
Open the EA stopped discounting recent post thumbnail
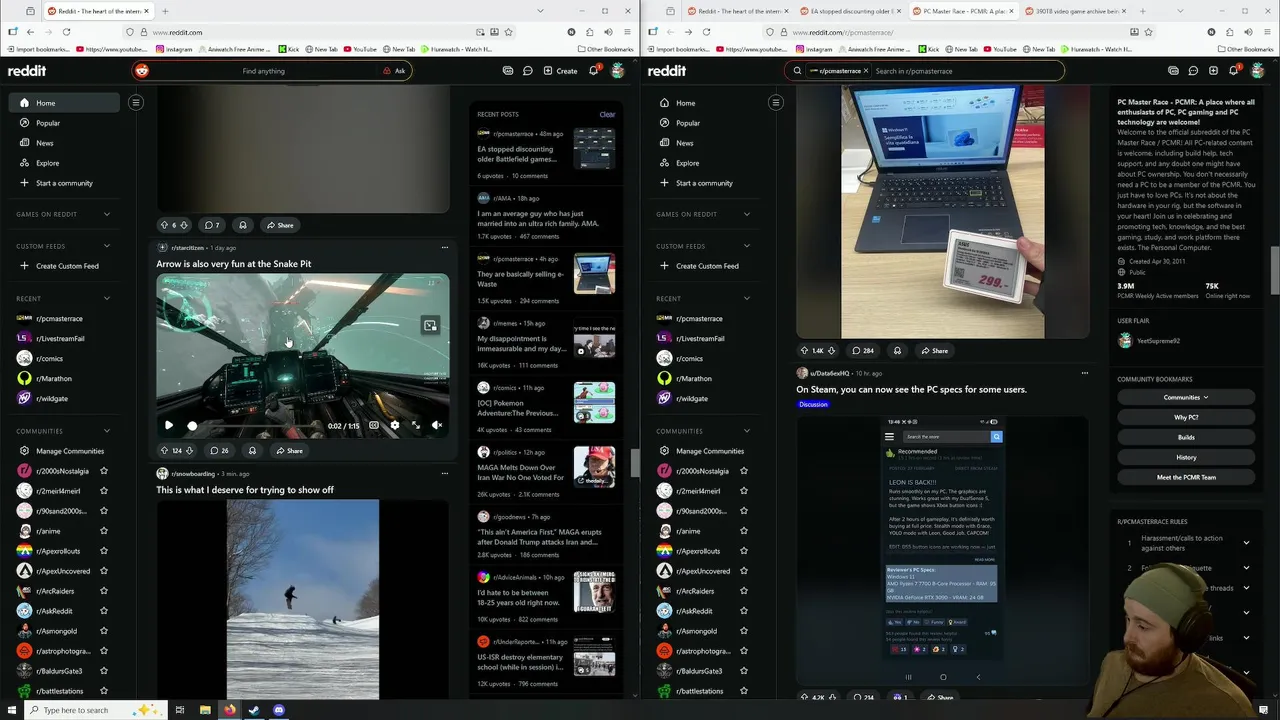[x=594, y=149]
